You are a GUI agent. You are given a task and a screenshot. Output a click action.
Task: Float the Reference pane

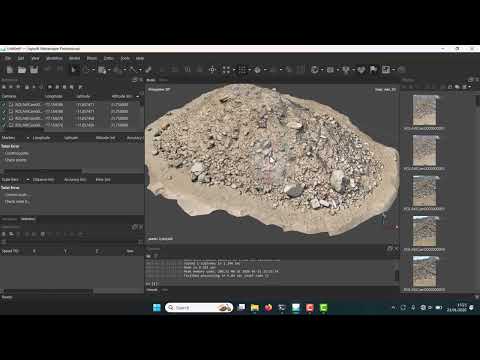click(135, 80)
